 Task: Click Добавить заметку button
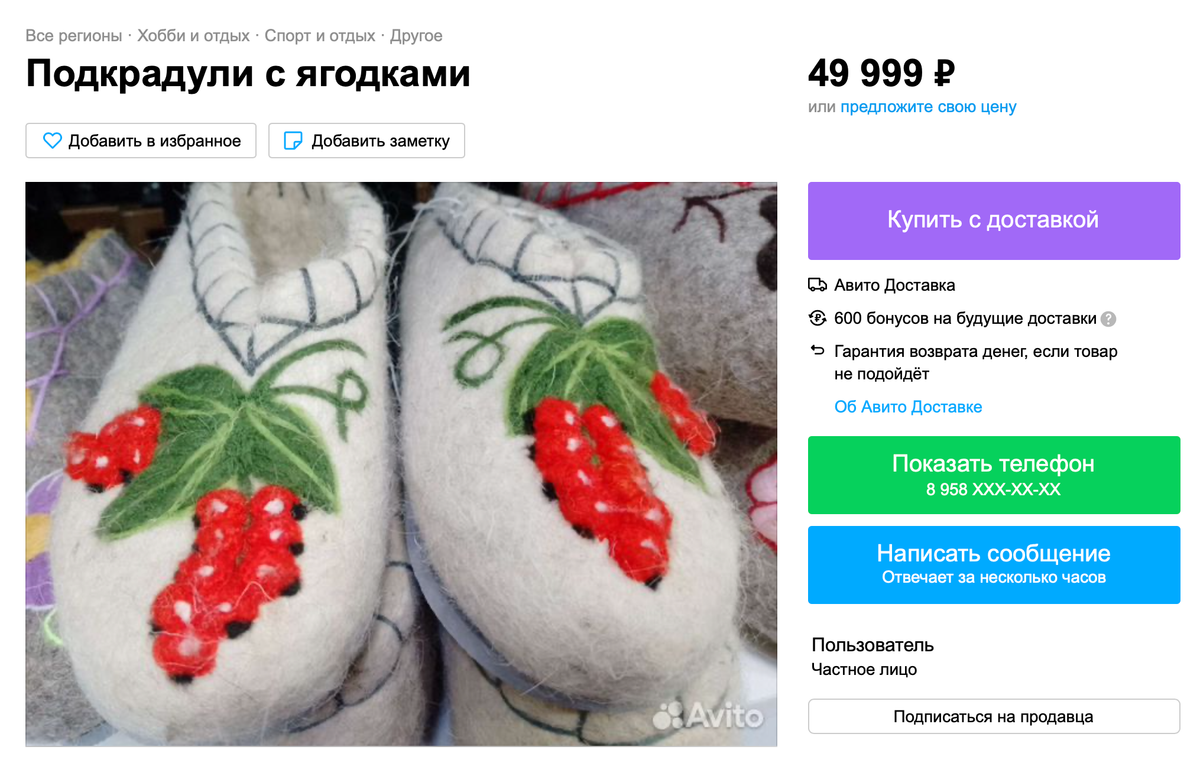pyautogui.click(x=366, y=141)
